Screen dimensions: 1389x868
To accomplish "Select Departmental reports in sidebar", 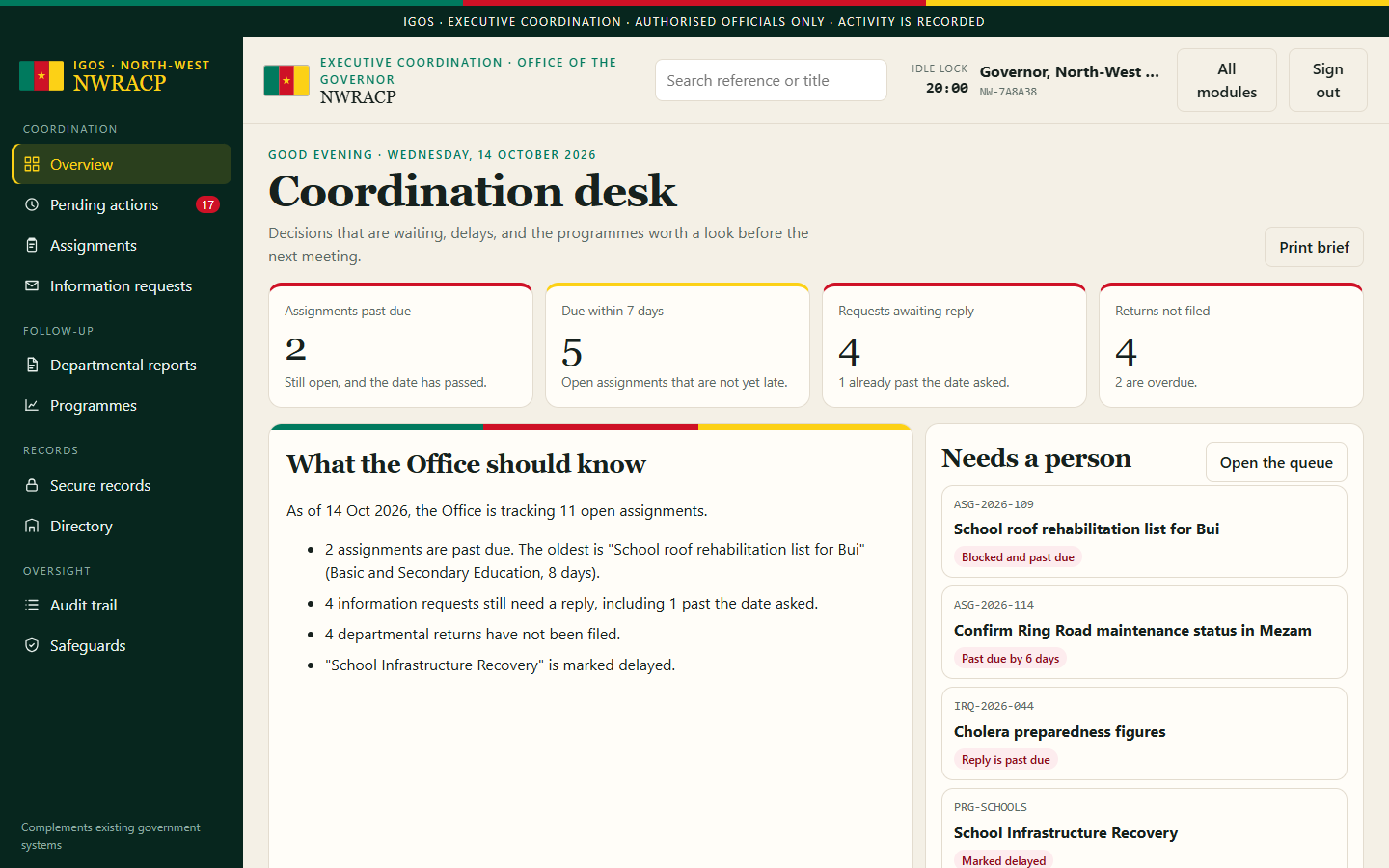I will pos(122,365).
